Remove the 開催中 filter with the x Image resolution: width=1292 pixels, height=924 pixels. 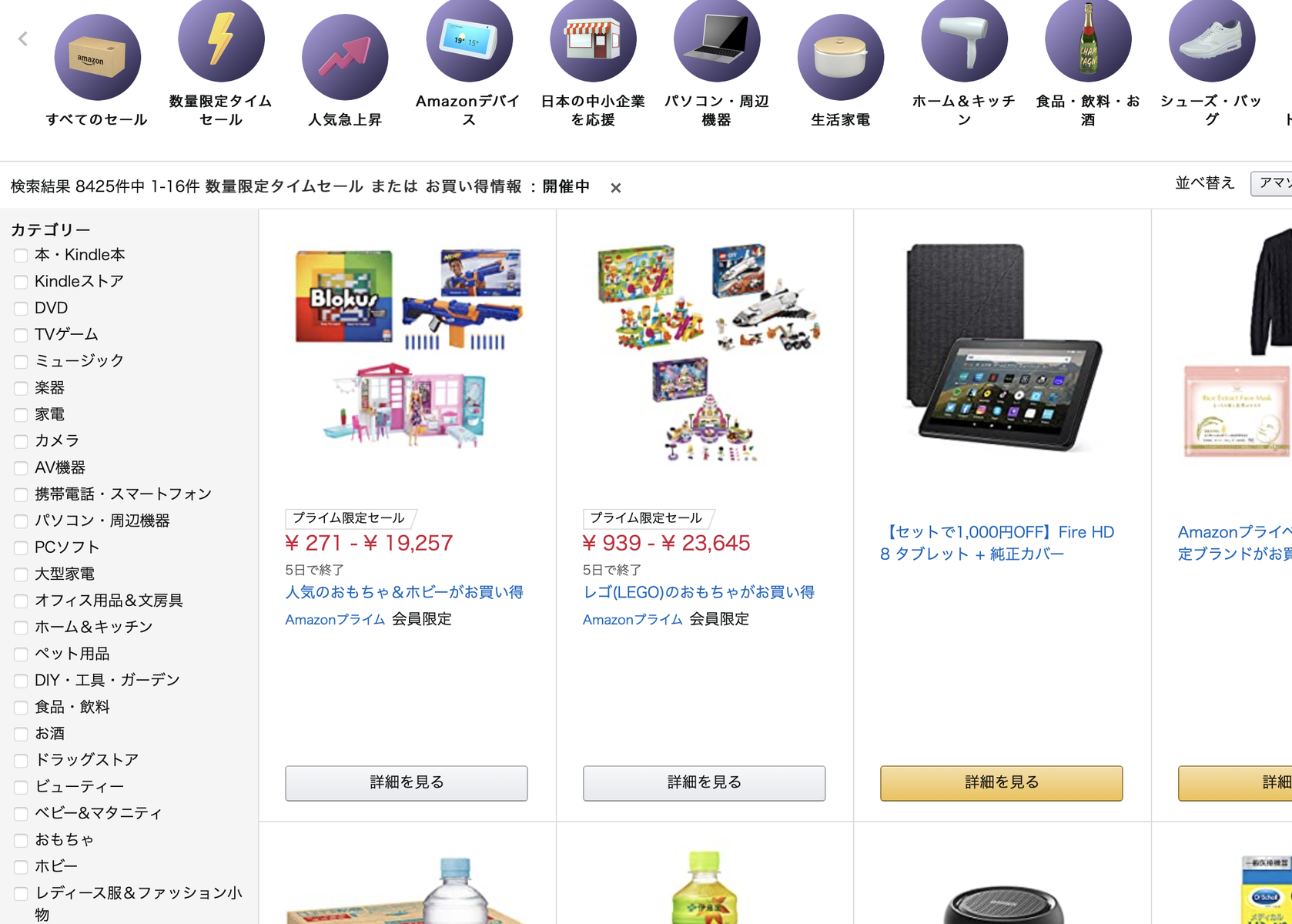click(615, 188)
